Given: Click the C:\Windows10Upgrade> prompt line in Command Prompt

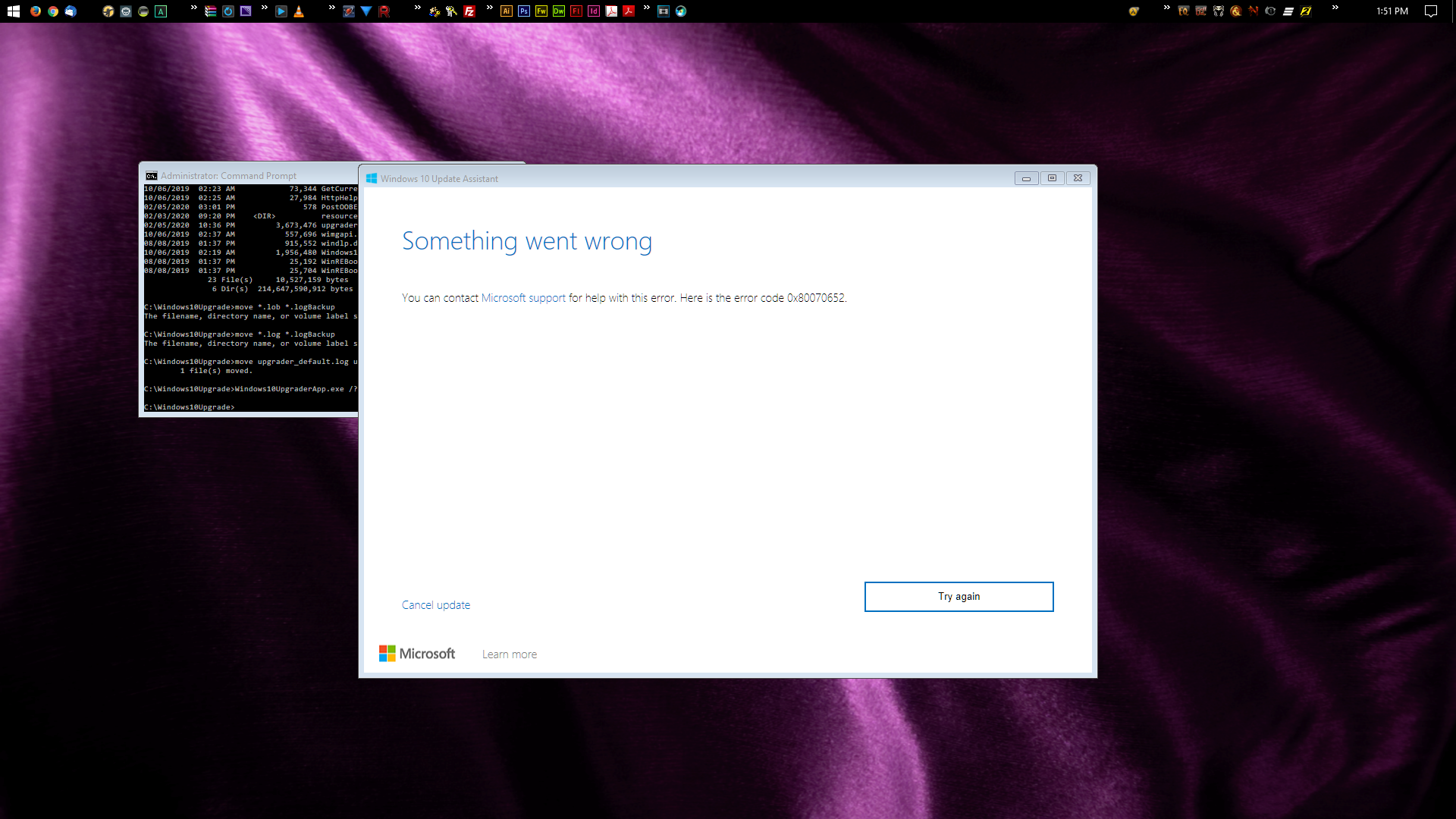Looking at the screenshot, I should click(190, 407).
